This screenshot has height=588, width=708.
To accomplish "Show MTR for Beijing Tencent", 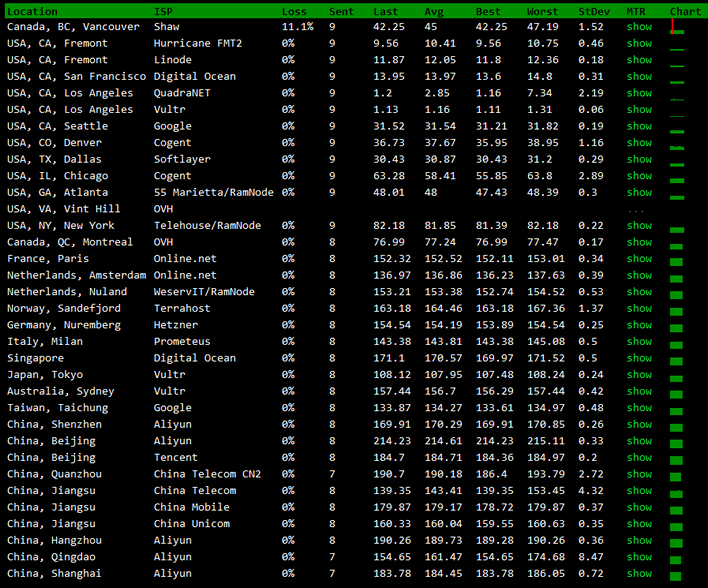I will pyautogui.click(x=639, y=457).
